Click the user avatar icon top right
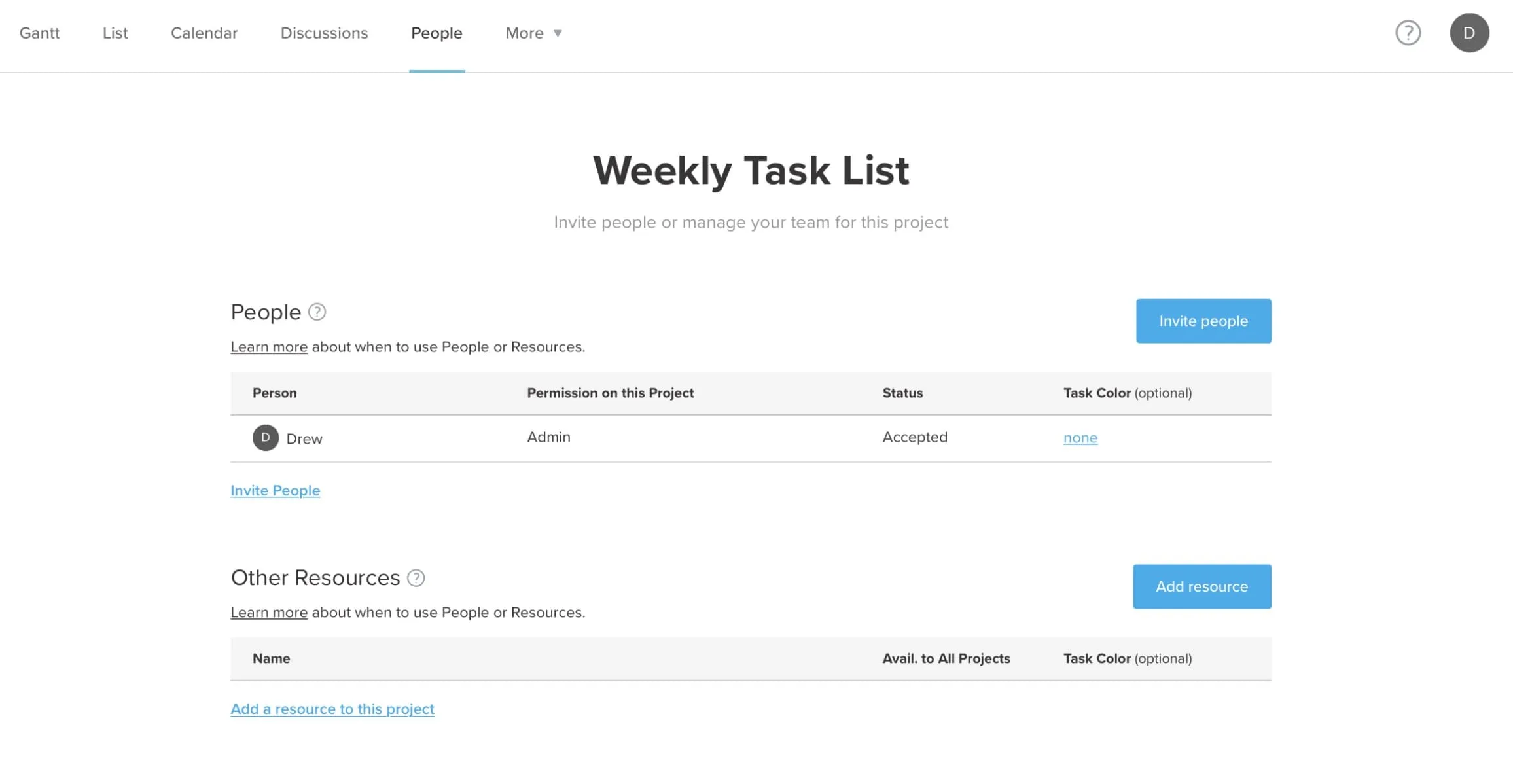The width and height of the screenshot is (1513, 784). (x=1469, y=33)
